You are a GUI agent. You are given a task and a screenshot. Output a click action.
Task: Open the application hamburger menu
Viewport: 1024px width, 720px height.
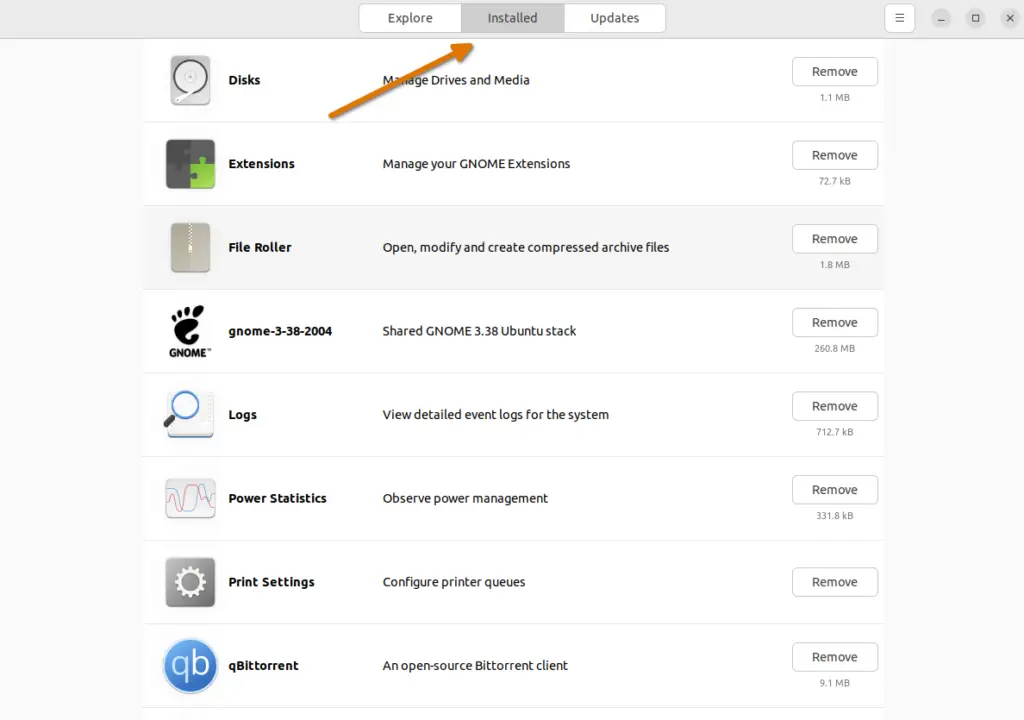tap(898, 18)
